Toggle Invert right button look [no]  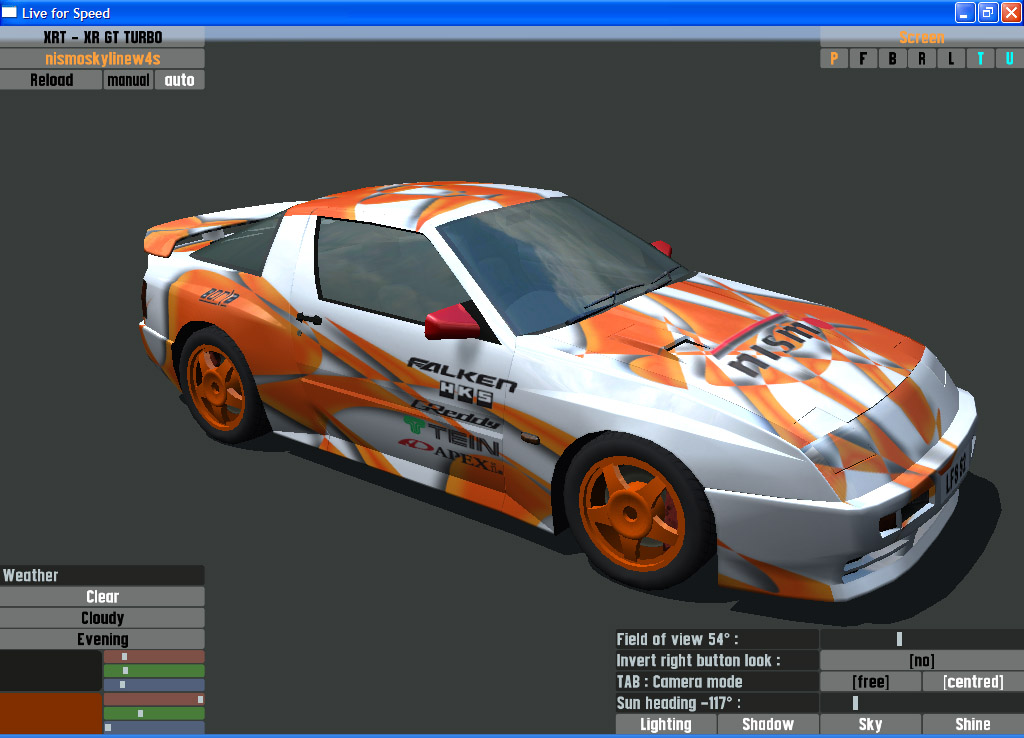pyautogui.click(x=921, y=660)
